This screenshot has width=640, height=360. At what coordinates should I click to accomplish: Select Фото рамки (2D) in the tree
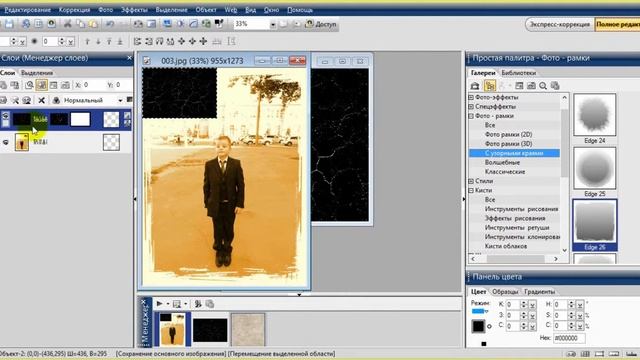point(508,134)
